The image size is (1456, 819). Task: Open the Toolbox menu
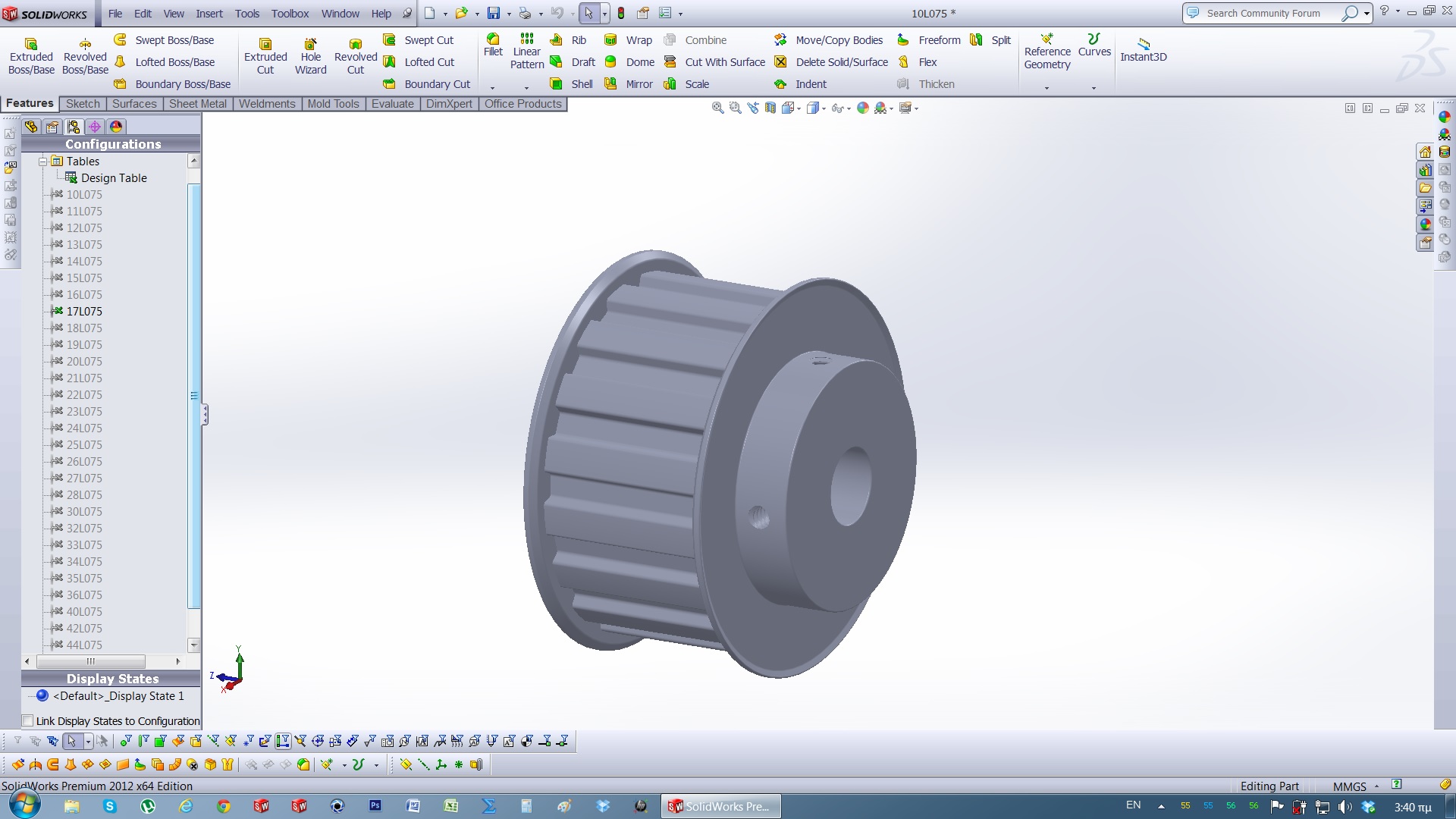pyautogui.click(x=290, y=14)
